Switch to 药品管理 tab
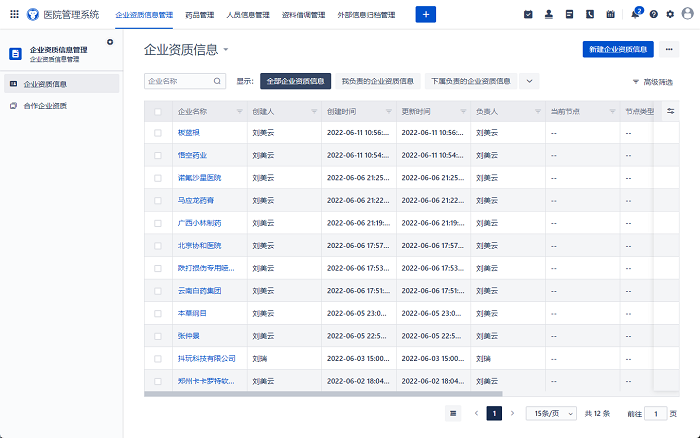Screen dimensions: 700x438 (200, 15)
